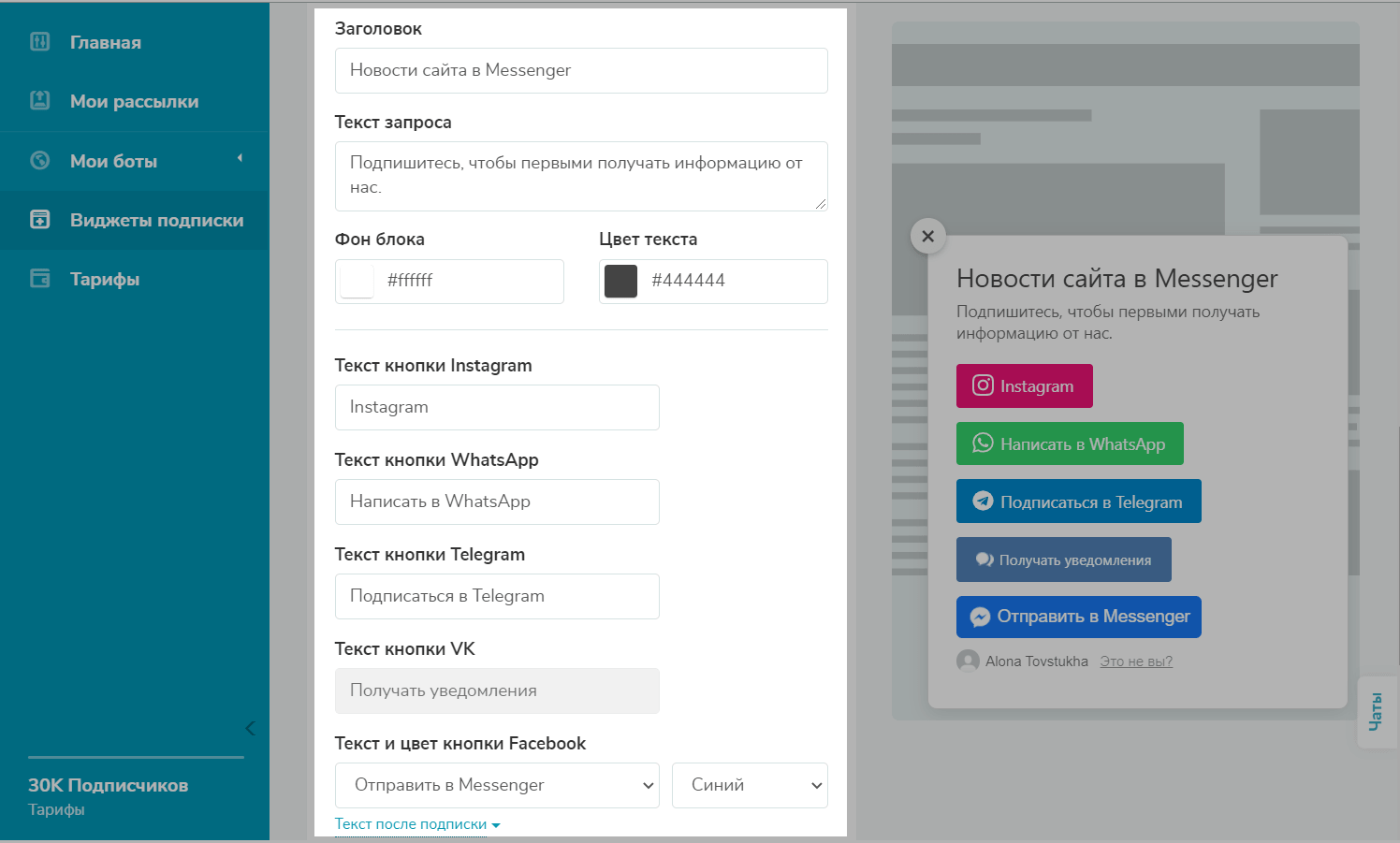
Task: Collapse the sidebar with the chevron
Action: pyautogui.click(x=250, y=728)
